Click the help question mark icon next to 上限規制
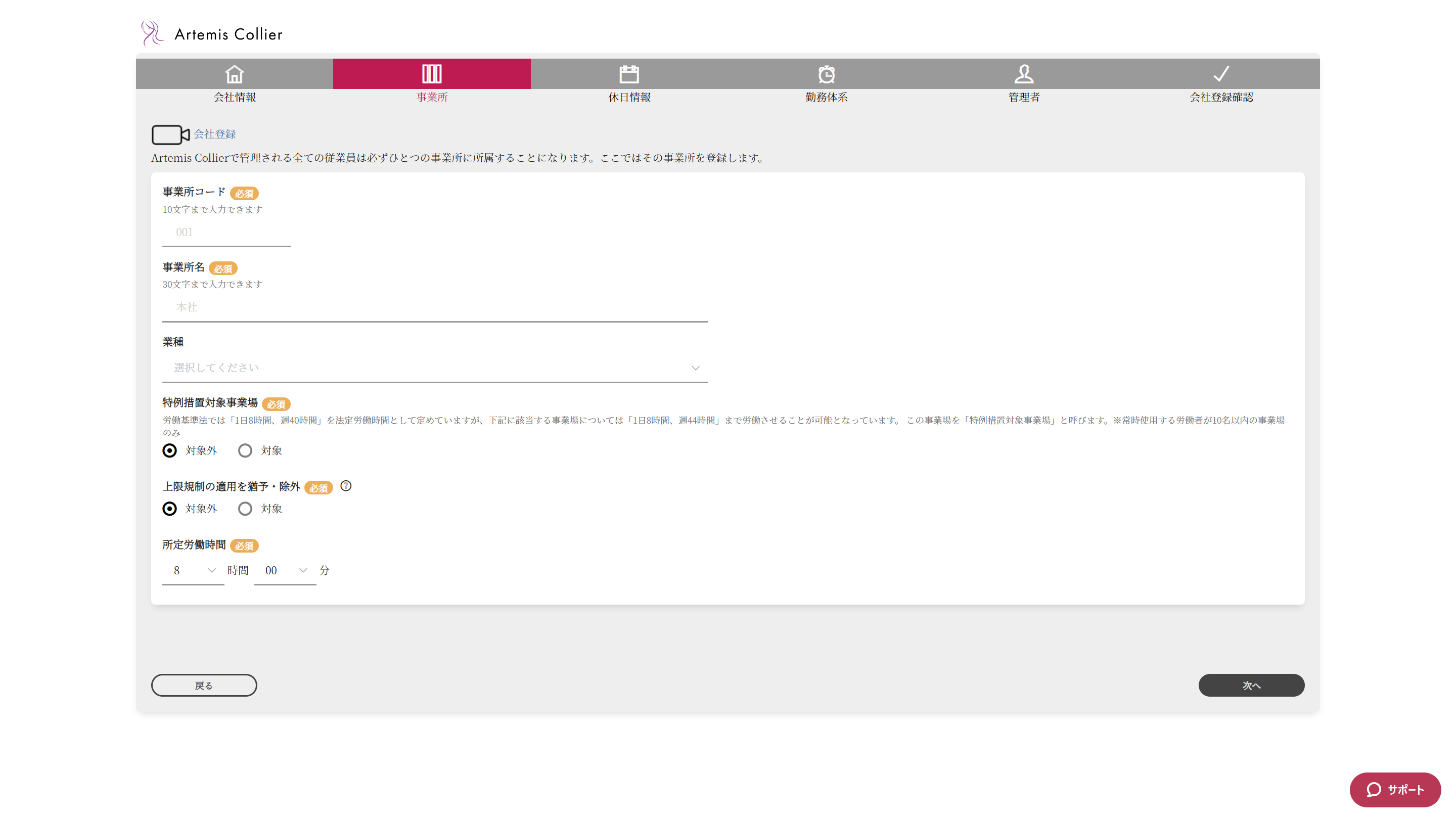This screenshot has height=818, width=1456. pyautogui.click(x=346, y=486)
